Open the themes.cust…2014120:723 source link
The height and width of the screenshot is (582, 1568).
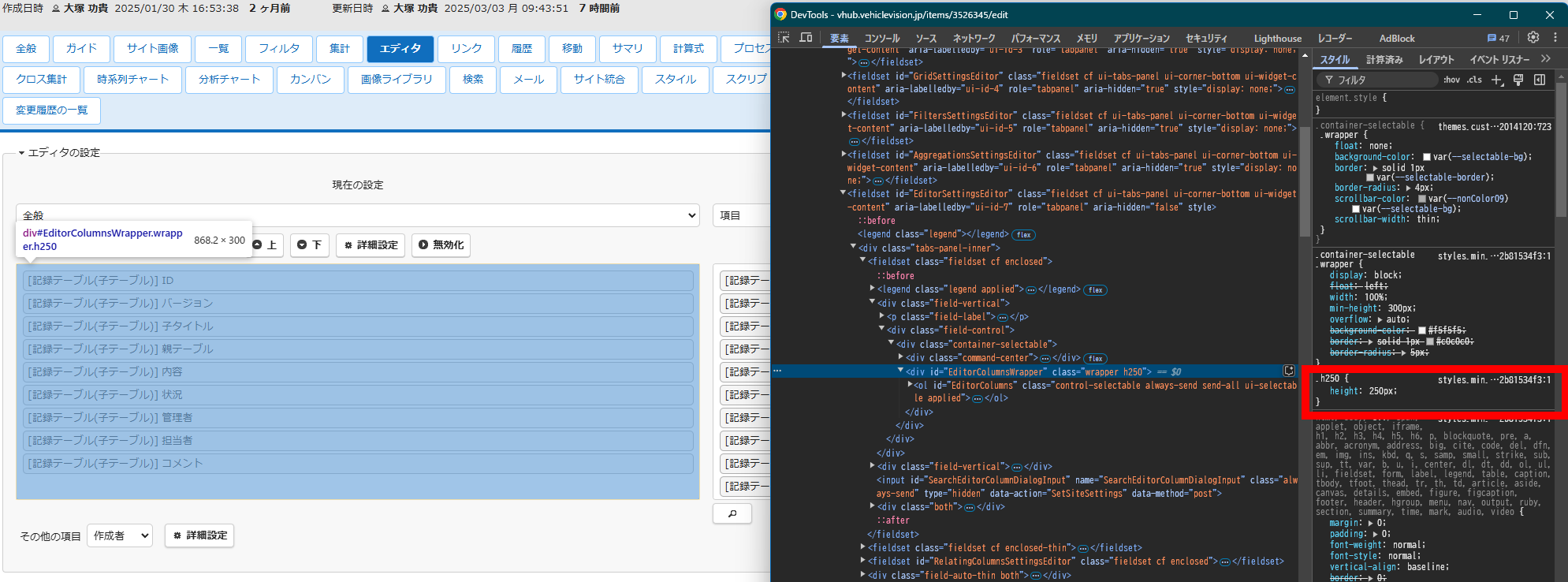[1494, 126]
